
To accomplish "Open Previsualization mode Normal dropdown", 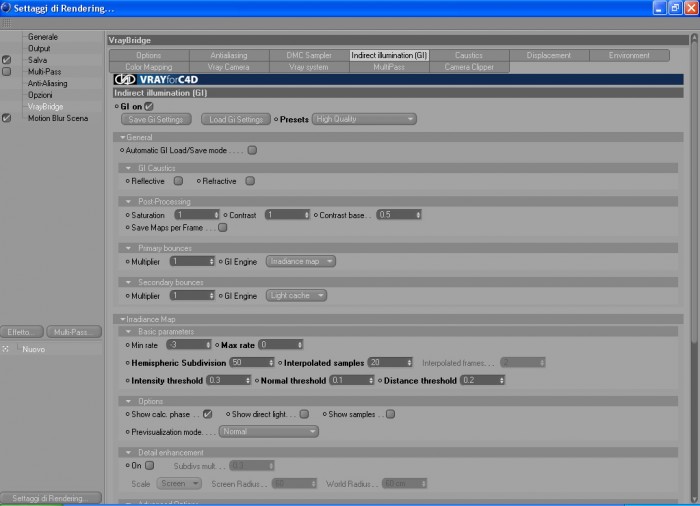I will (x=268, y=431).
